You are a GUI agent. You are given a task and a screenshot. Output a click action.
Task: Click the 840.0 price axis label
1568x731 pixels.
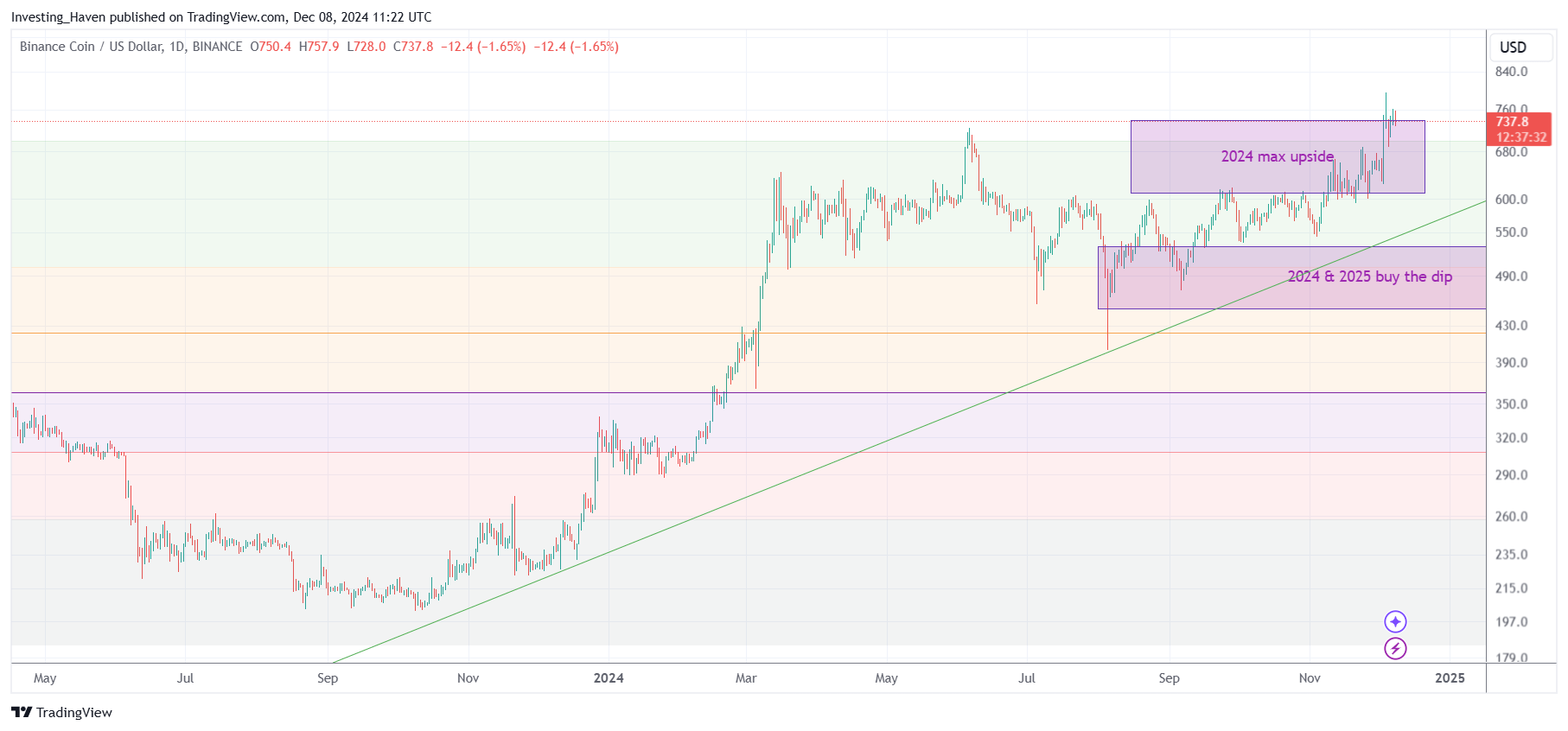tap(1511, 72)
